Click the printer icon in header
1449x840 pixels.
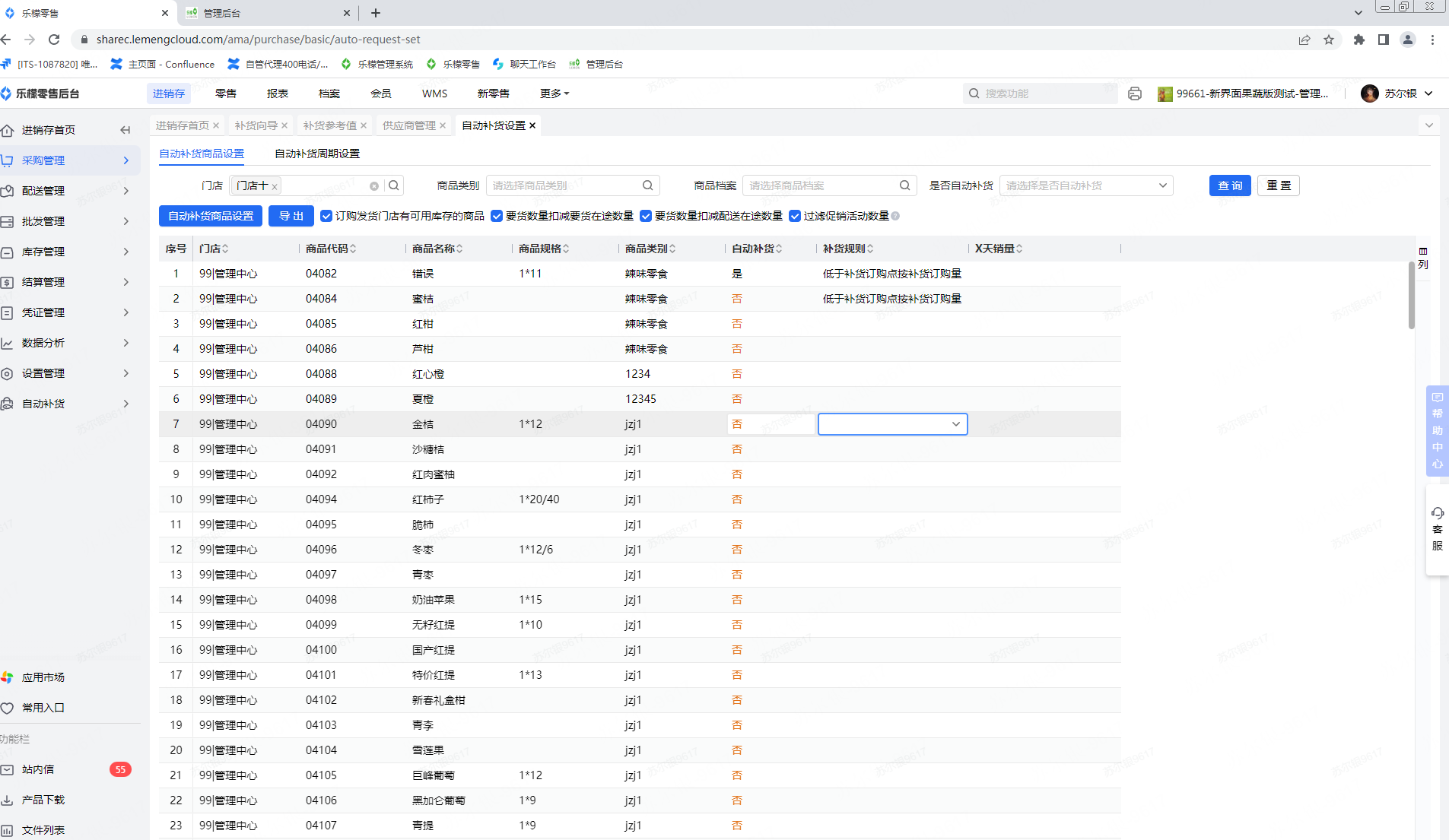point(1134,94)
